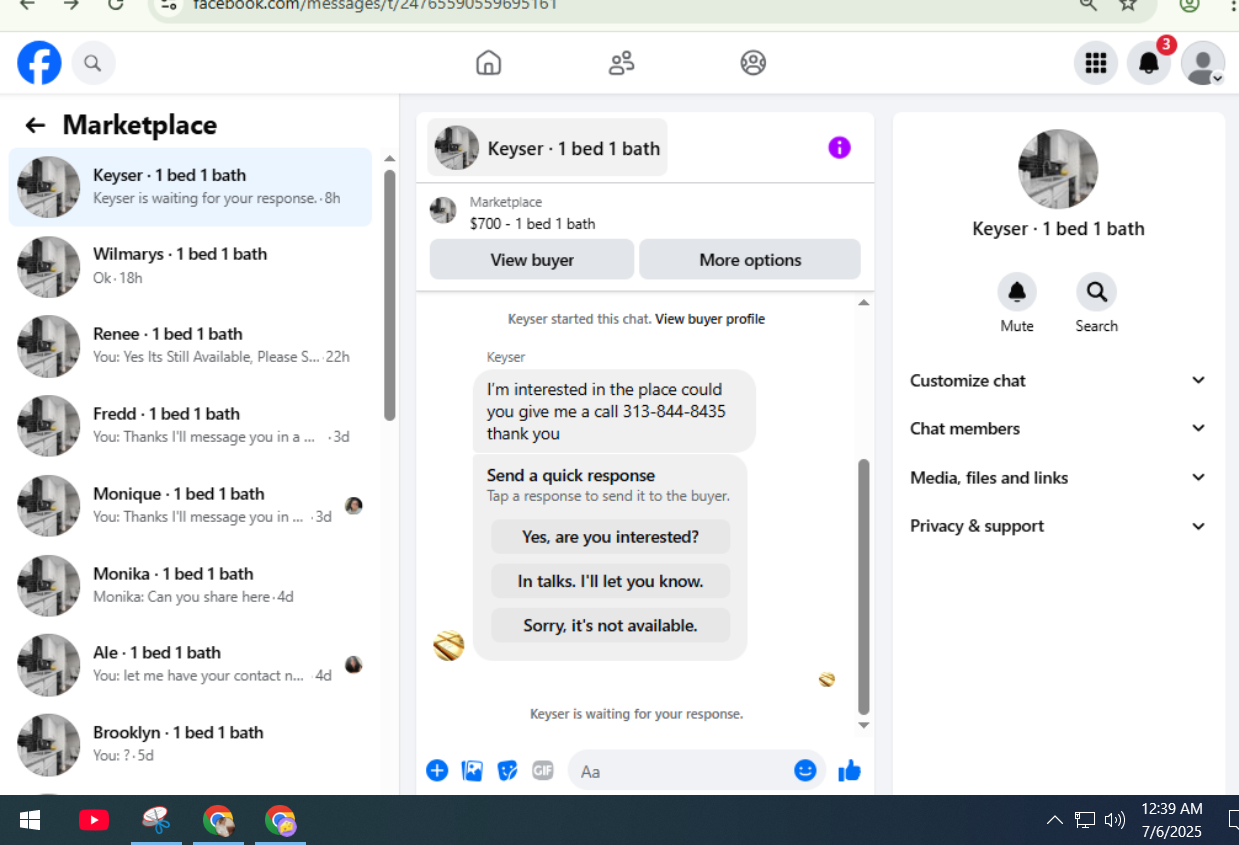
Task: Open Facebook search magnifier
Action: pyautogui.click(x=93, y=63)
